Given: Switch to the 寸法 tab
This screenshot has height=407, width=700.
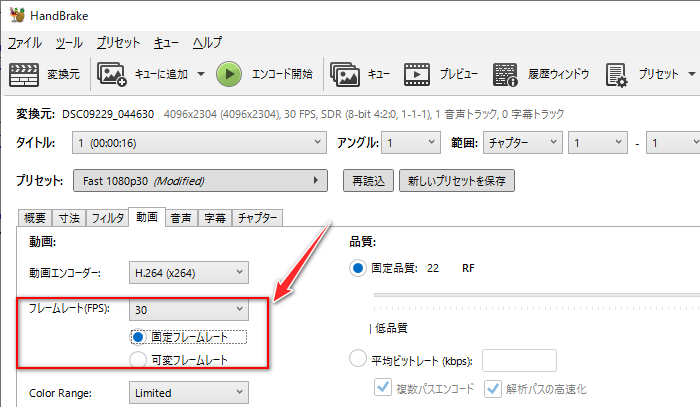Looking at the screenshot, I should click(x=69, y=218).
